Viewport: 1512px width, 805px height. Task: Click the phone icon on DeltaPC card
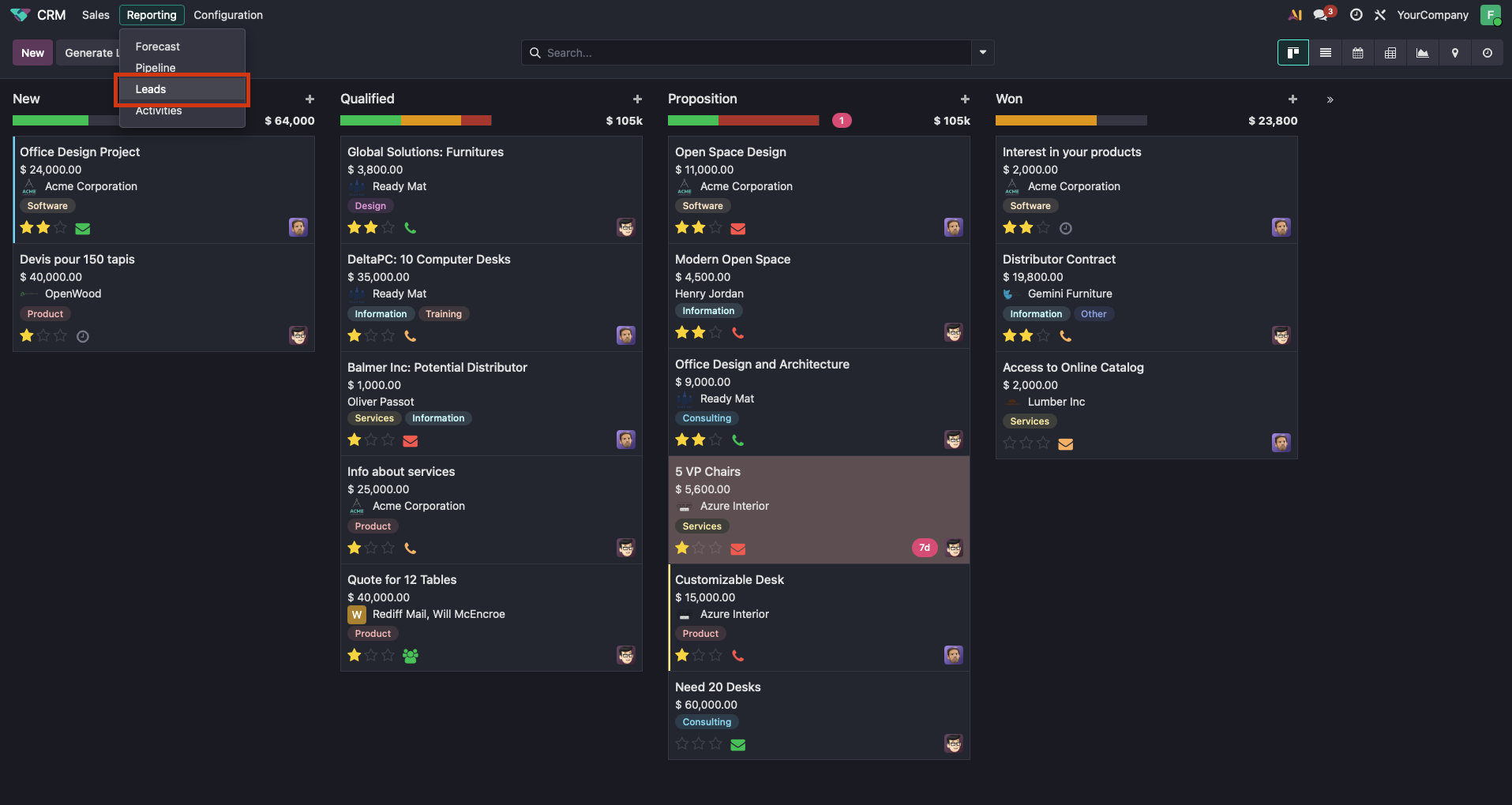point(411,336)
